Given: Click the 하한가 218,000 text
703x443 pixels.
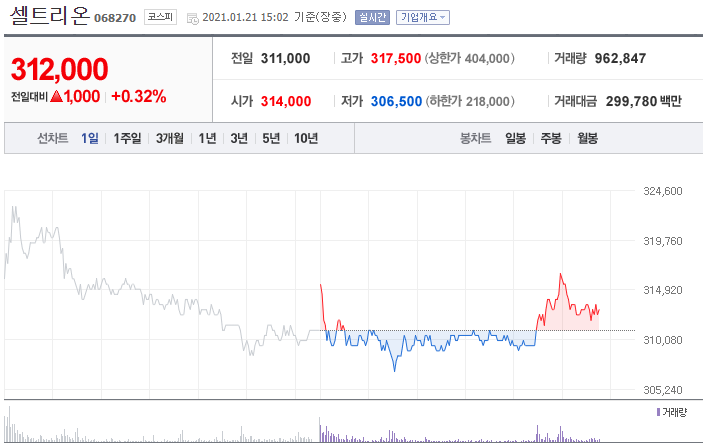Looking at the screenshot, I should click(x=470, y=101).
